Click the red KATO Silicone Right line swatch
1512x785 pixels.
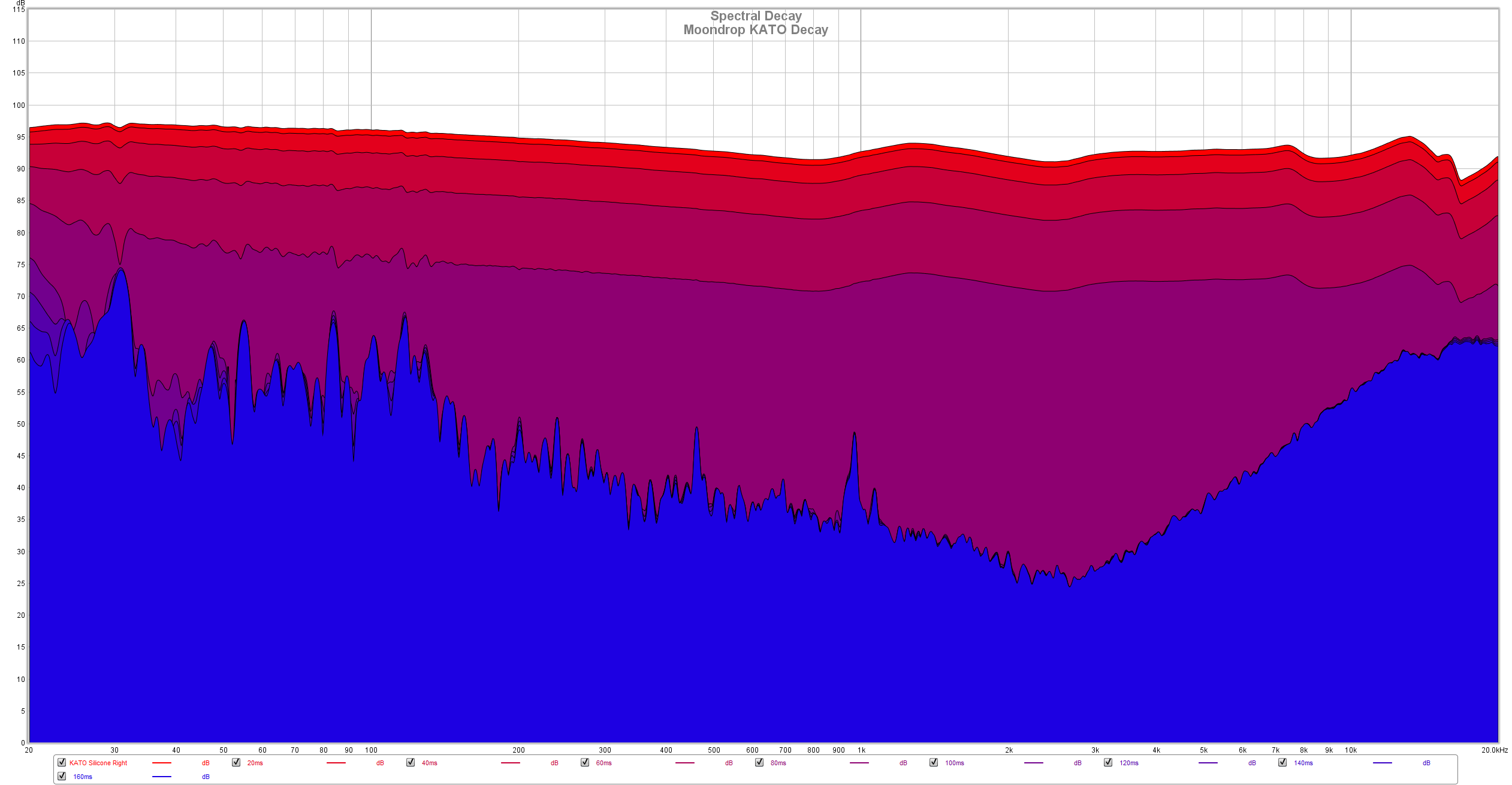[162, 763]
